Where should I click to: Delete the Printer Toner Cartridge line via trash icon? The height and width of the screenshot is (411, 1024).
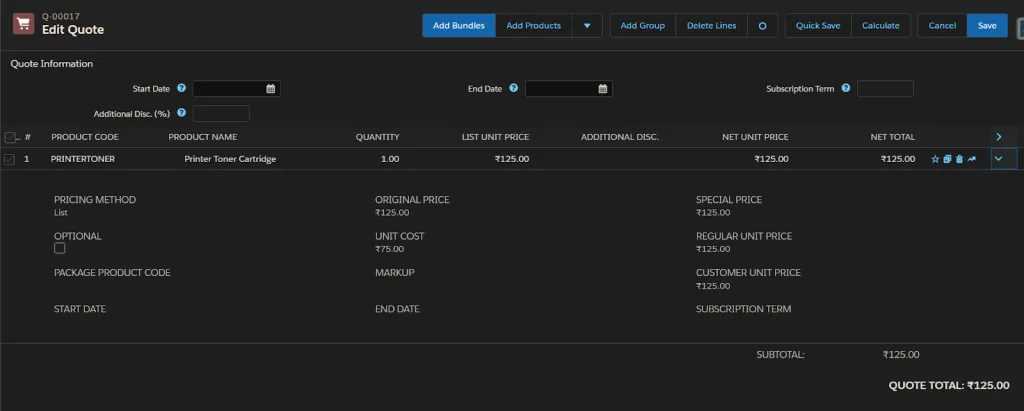click(x=959, y=159)
